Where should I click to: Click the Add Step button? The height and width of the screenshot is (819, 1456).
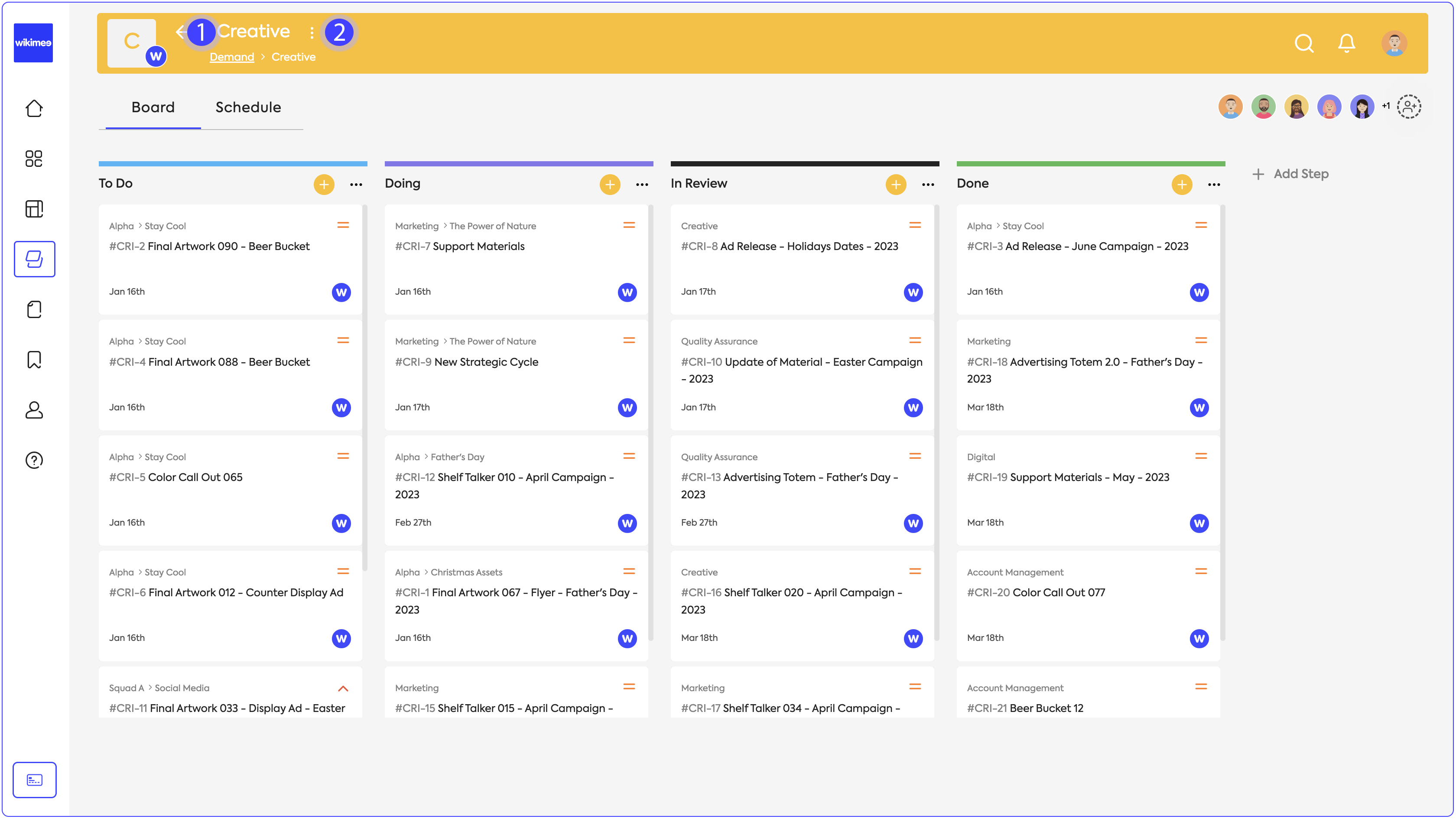coord(1291,174)
